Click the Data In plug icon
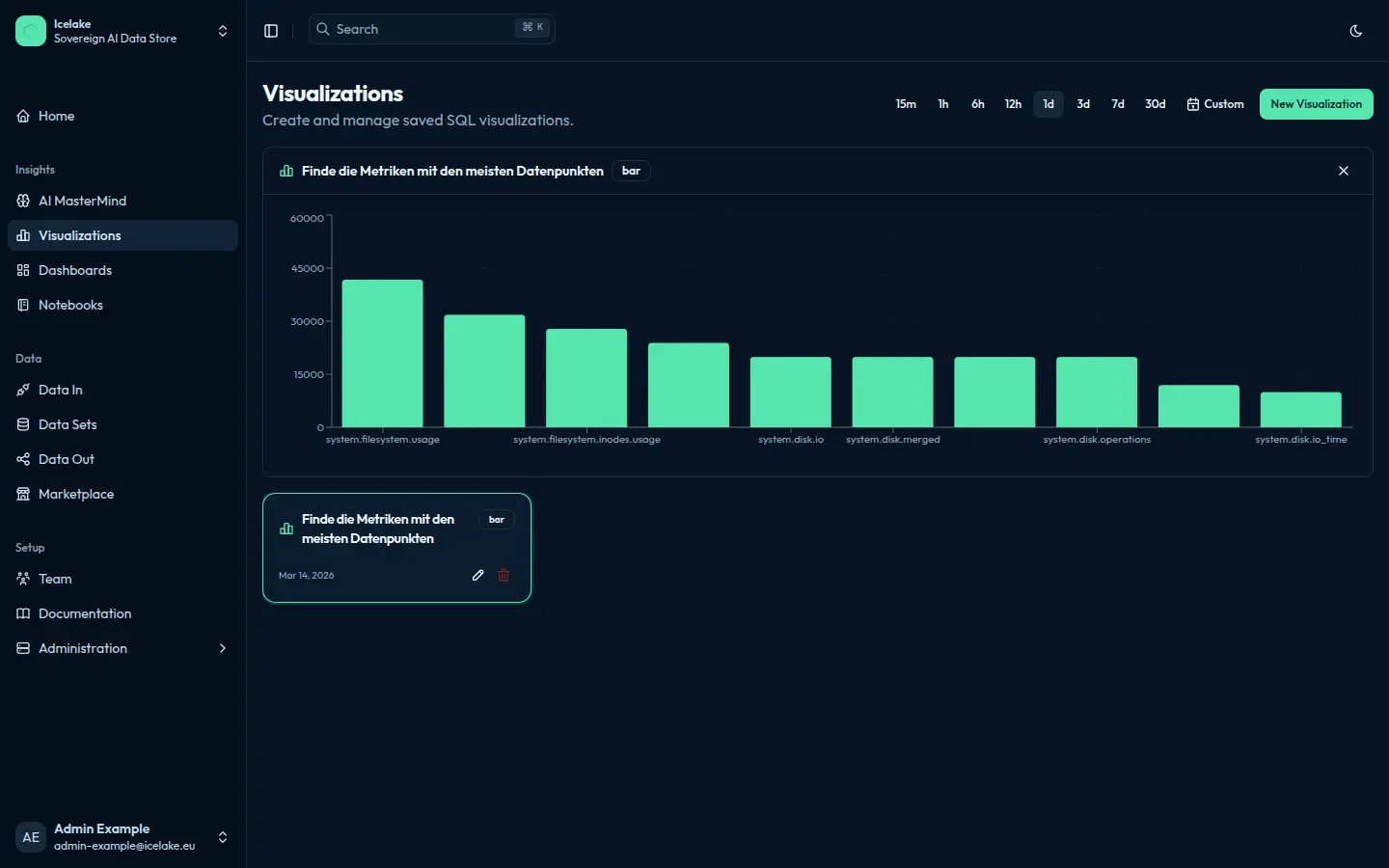Screen dimensions: 1389x868 click(x=23, y=390)
